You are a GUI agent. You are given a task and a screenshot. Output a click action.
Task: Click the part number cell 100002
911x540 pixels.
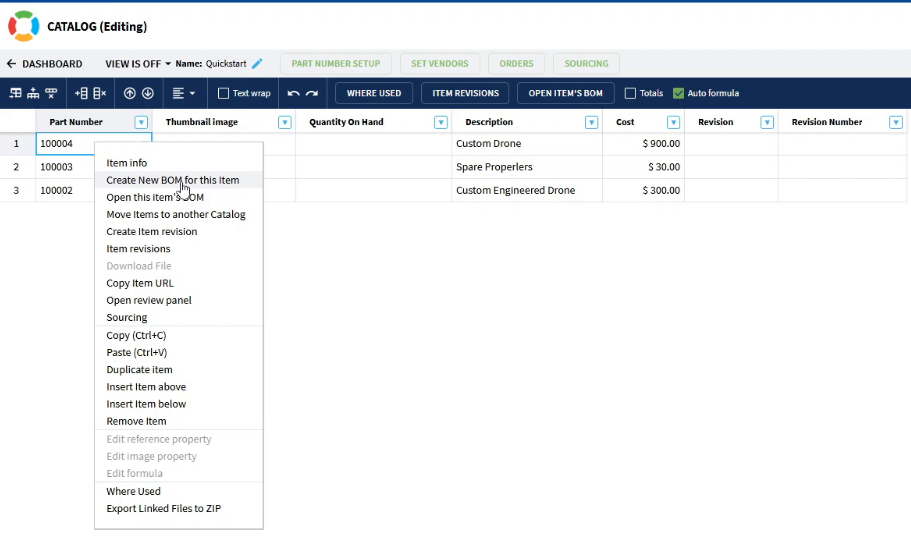(64, 190)
